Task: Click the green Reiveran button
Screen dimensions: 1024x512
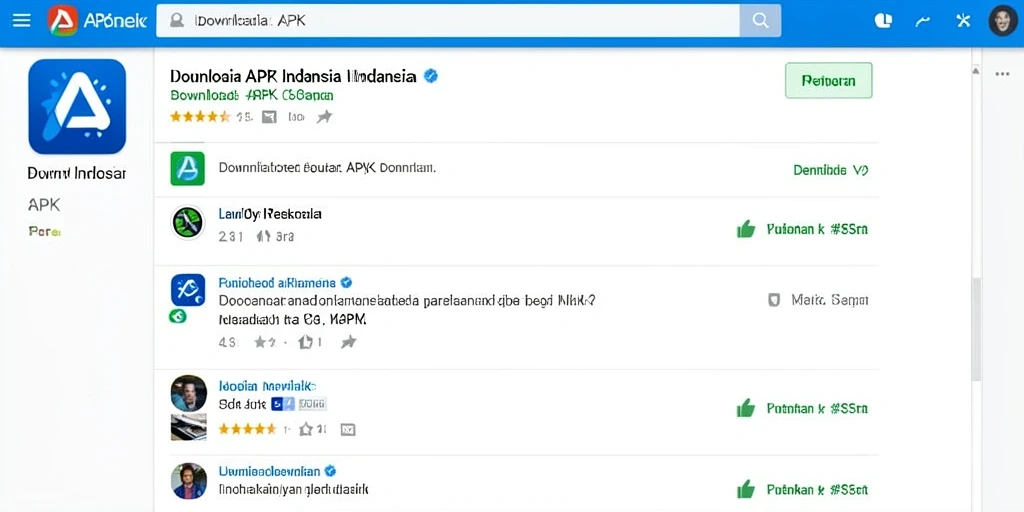Action: [x=828, y=80]
